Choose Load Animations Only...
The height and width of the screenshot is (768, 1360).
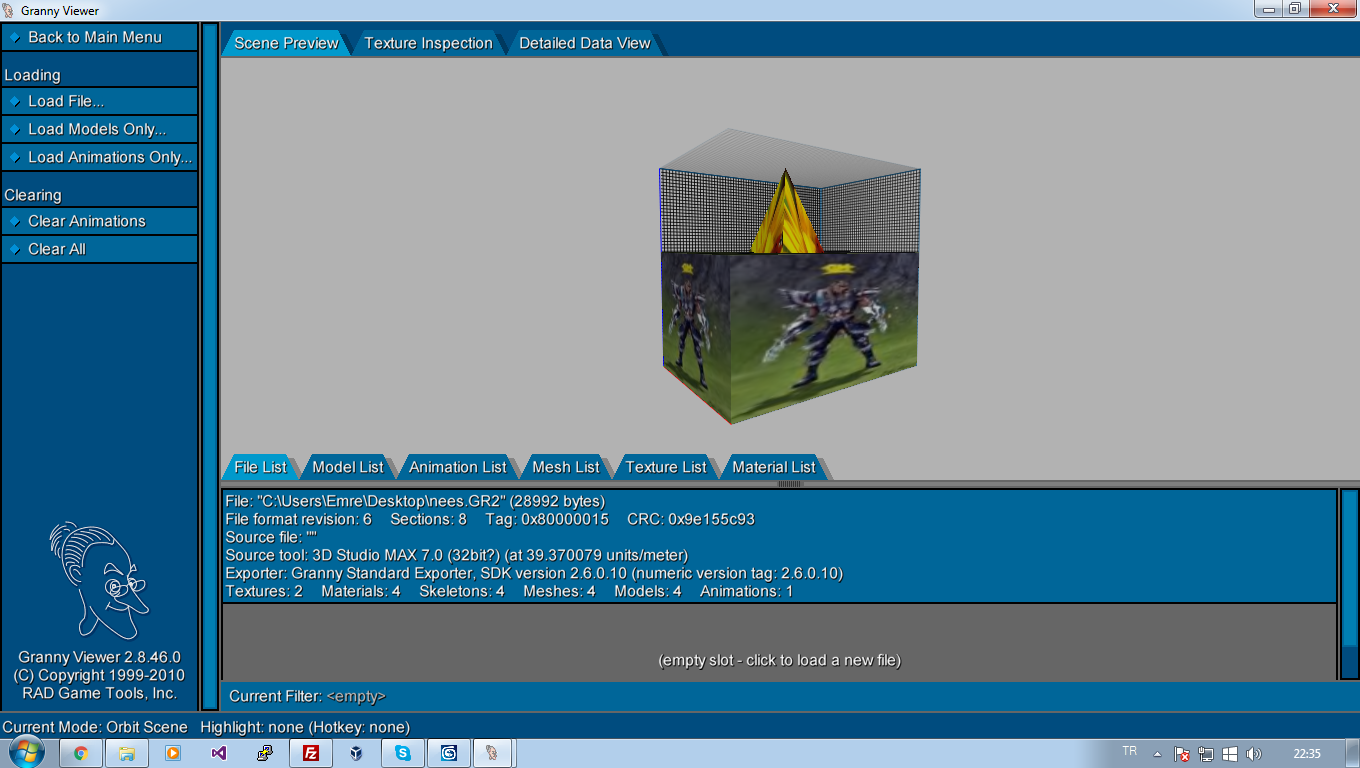pyautogui.click(x=99, y=157)
